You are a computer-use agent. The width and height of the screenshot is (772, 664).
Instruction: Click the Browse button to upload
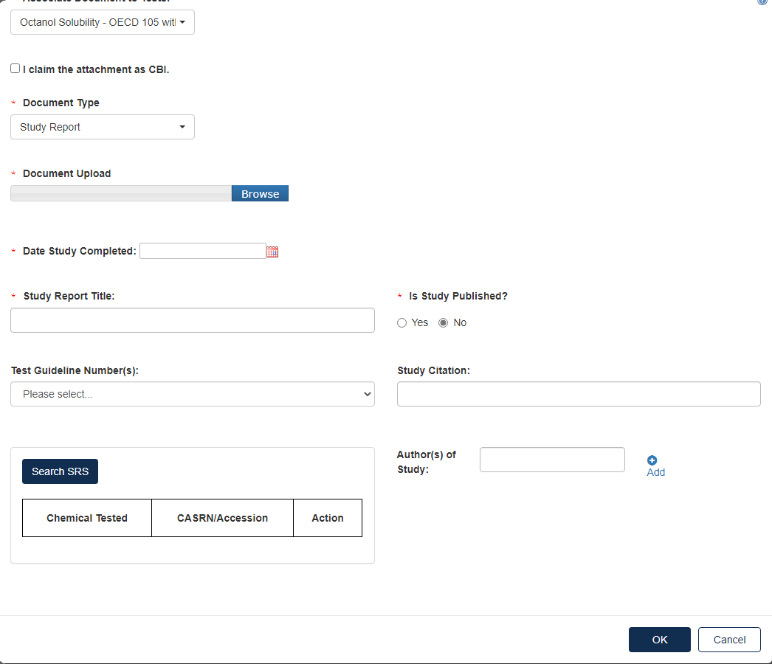[260, 194]
